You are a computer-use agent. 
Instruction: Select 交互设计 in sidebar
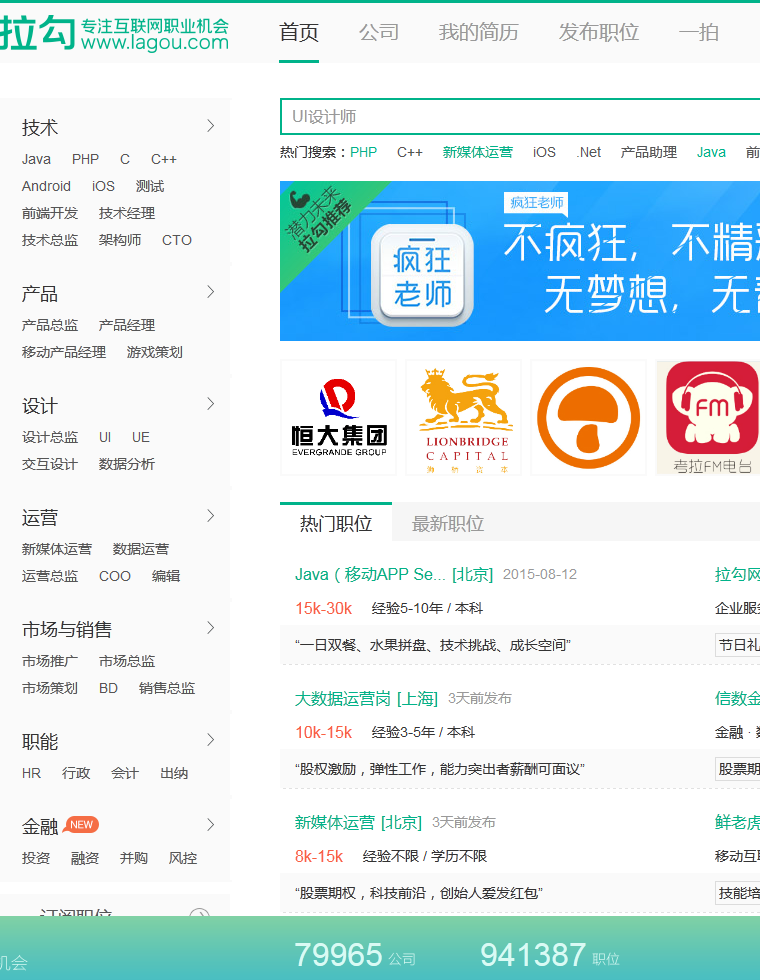pyautogui.click(x=50, y=464)
